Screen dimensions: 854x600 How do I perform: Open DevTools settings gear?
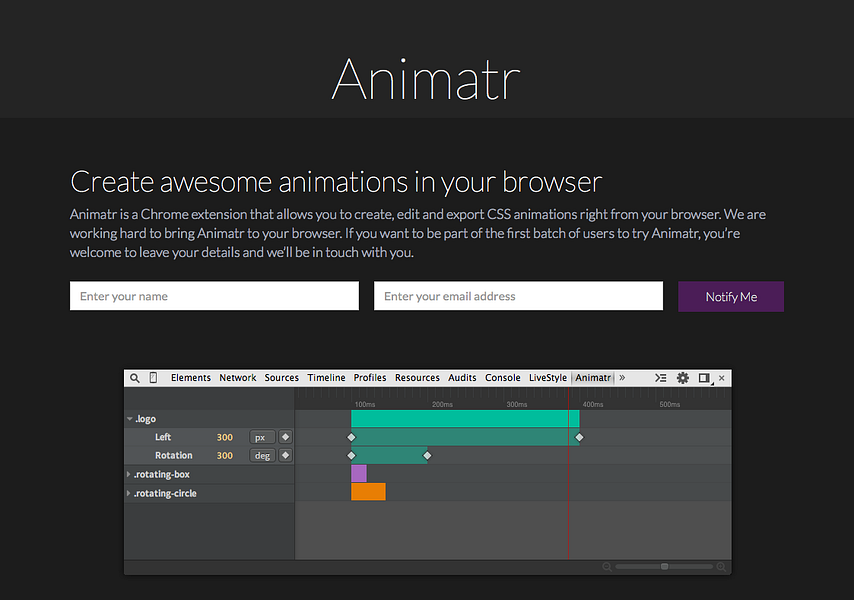pyautogui.click(x=682, y=378)
